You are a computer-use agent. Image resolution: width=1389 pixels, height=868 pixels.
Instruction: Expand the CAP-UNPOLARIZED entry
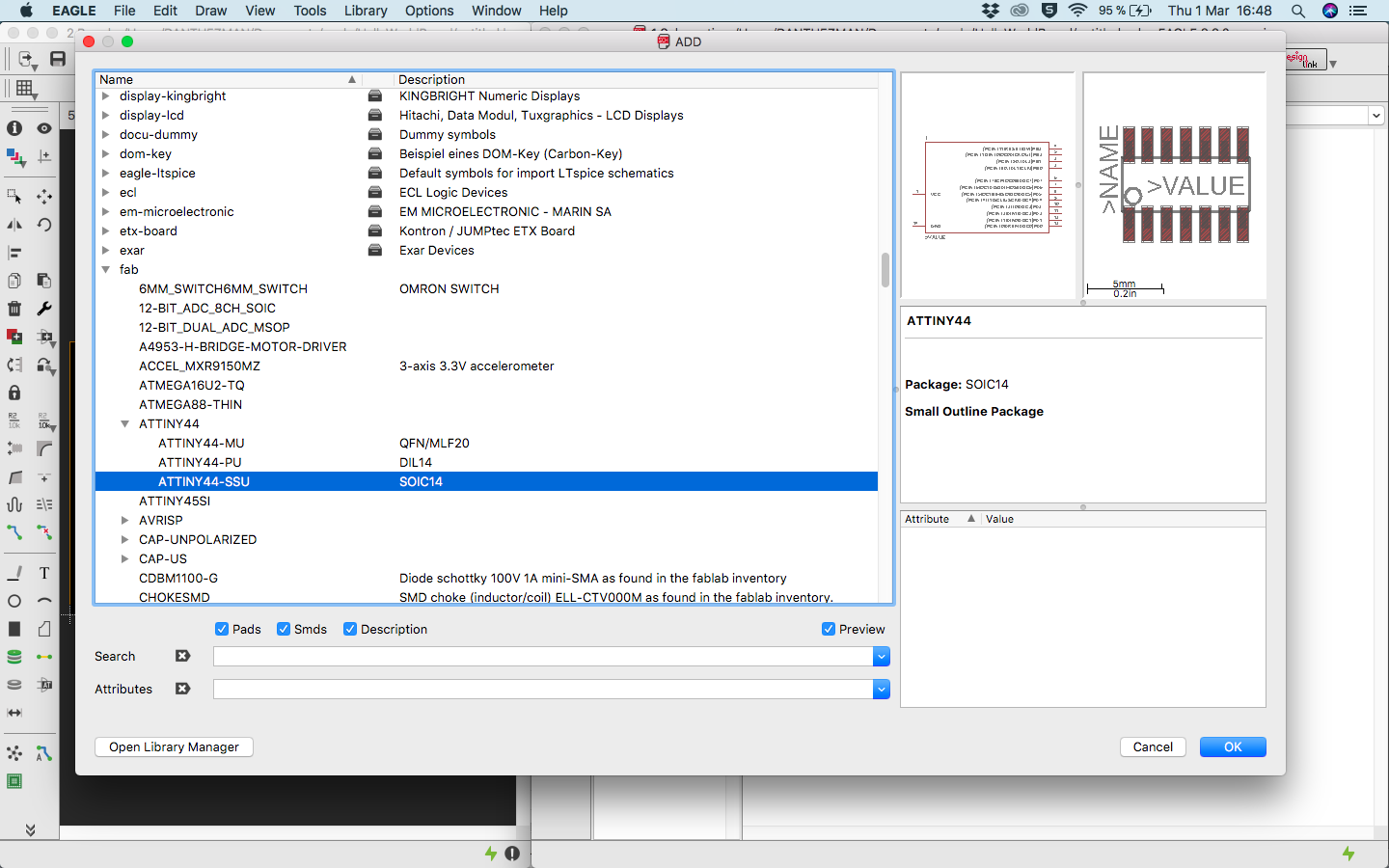125,540
